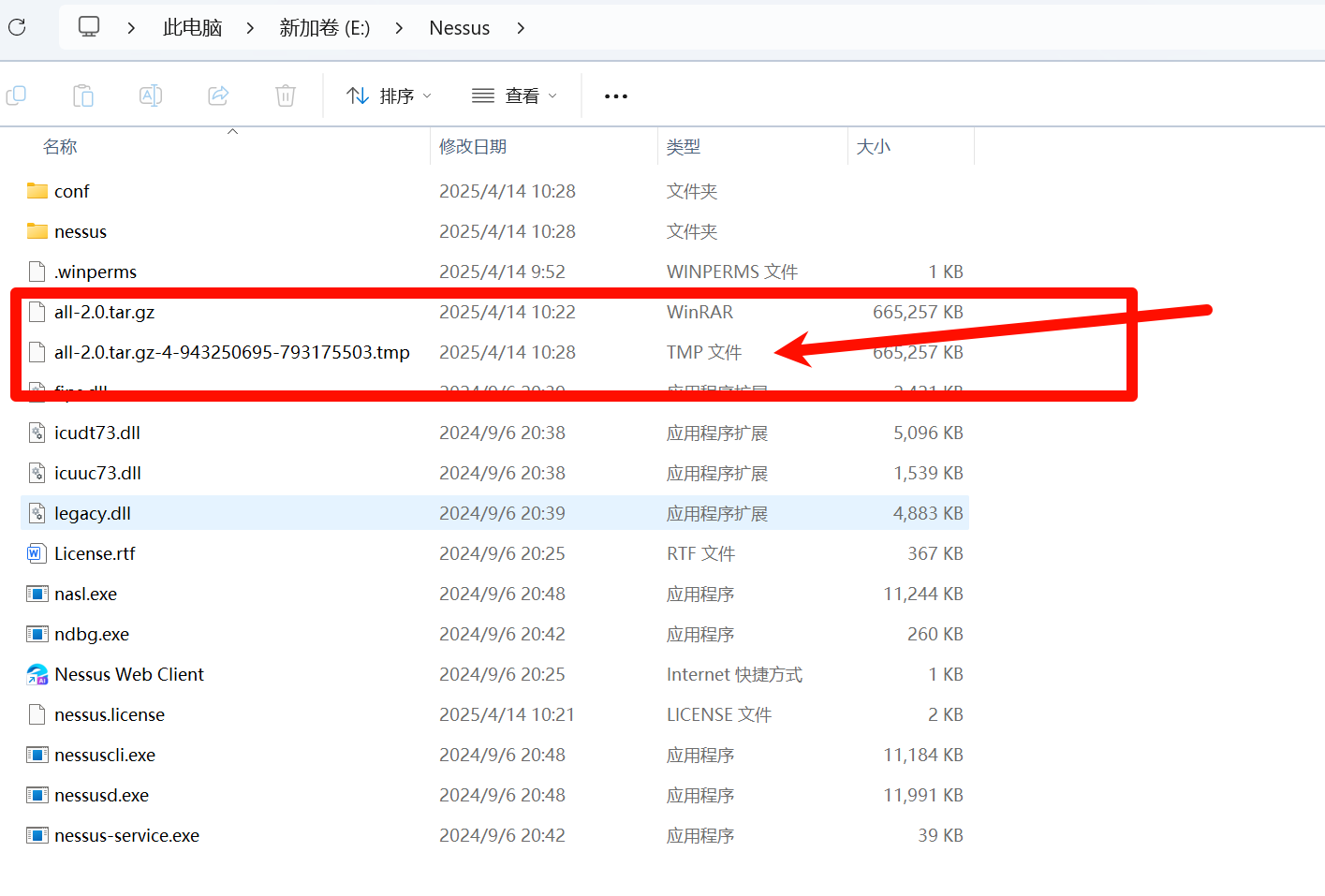The image size is (1325, 896).
Task: Click the file name all-2.0.tar.gz
Action: point(105,312)
